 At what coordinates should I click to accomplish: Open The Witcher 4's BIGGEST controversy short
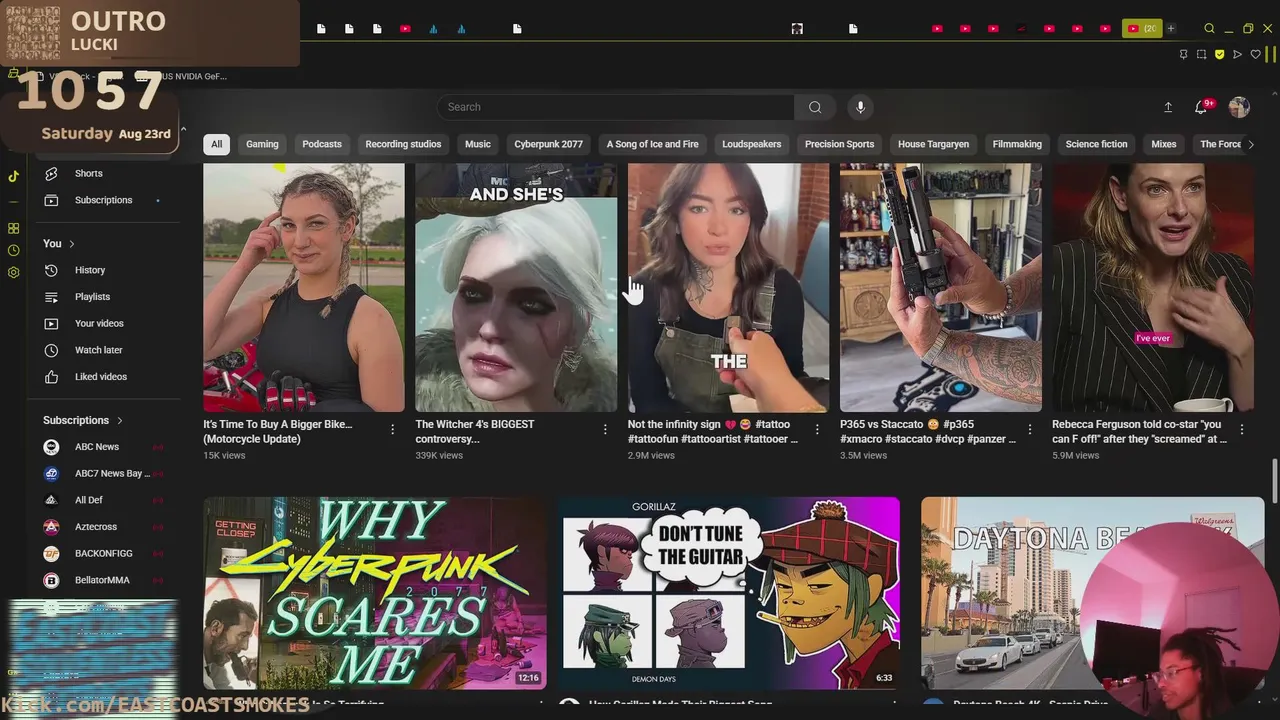[516, 288]
